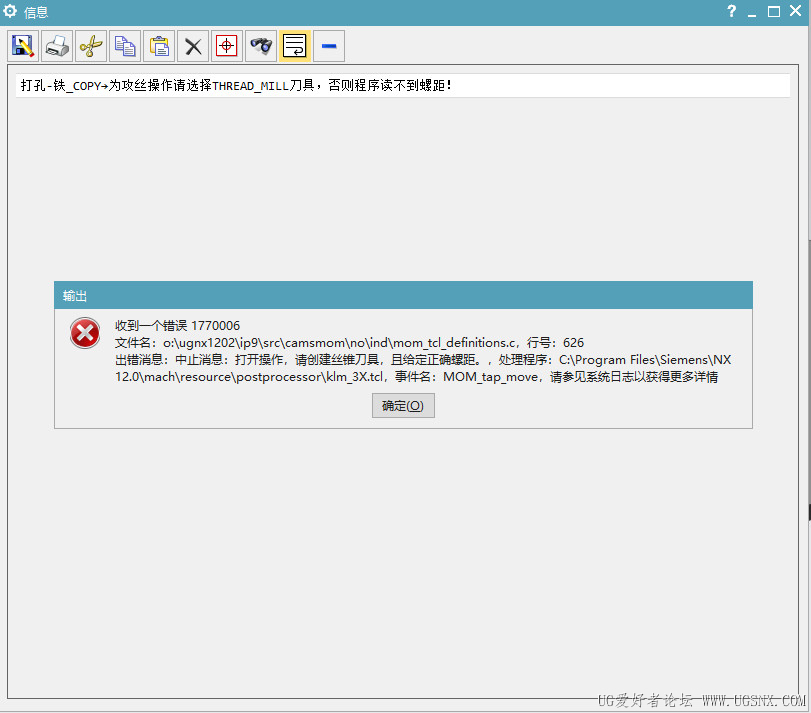Click the red crosshair target icon
811x713 pixels.
(x=227, y=46)
